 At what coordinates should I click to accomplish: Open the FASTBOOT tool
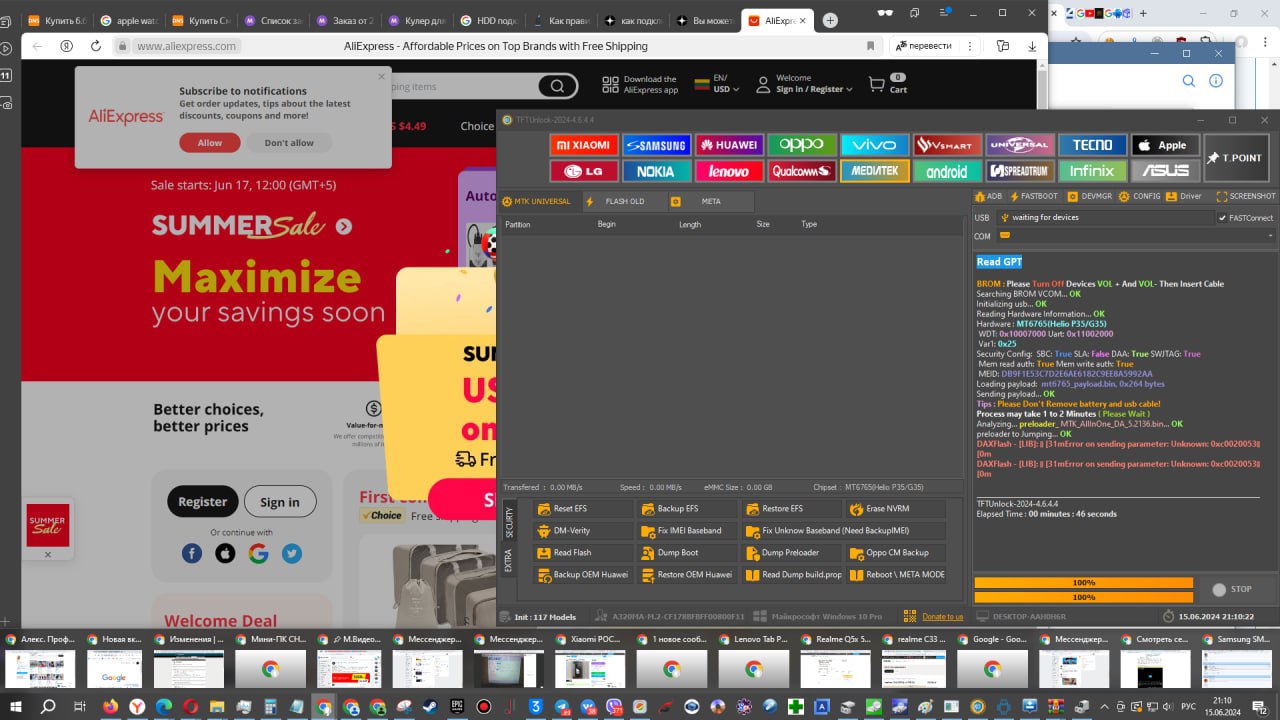1034,196
